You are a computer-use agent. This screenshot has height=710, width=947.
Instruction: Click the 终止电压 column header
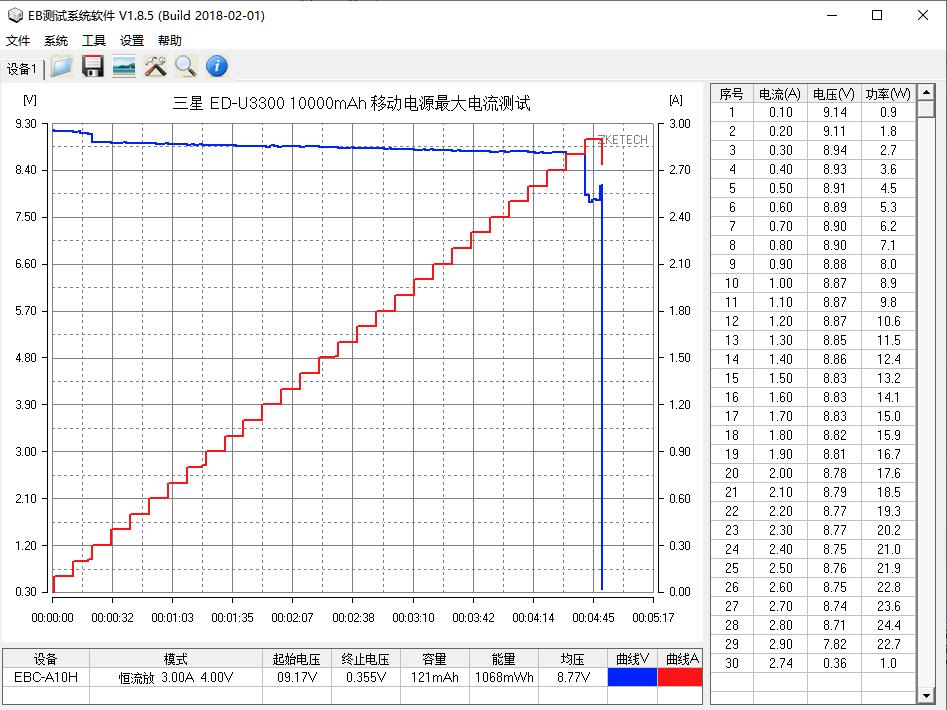pos(365,659)
